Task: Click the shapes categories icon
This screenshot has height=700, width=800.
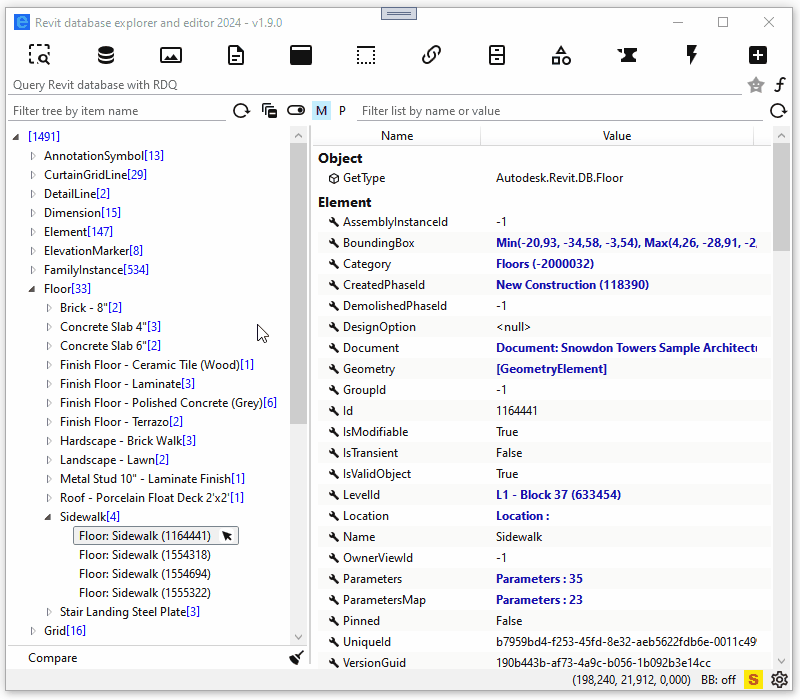Action: tap(561, 55)
